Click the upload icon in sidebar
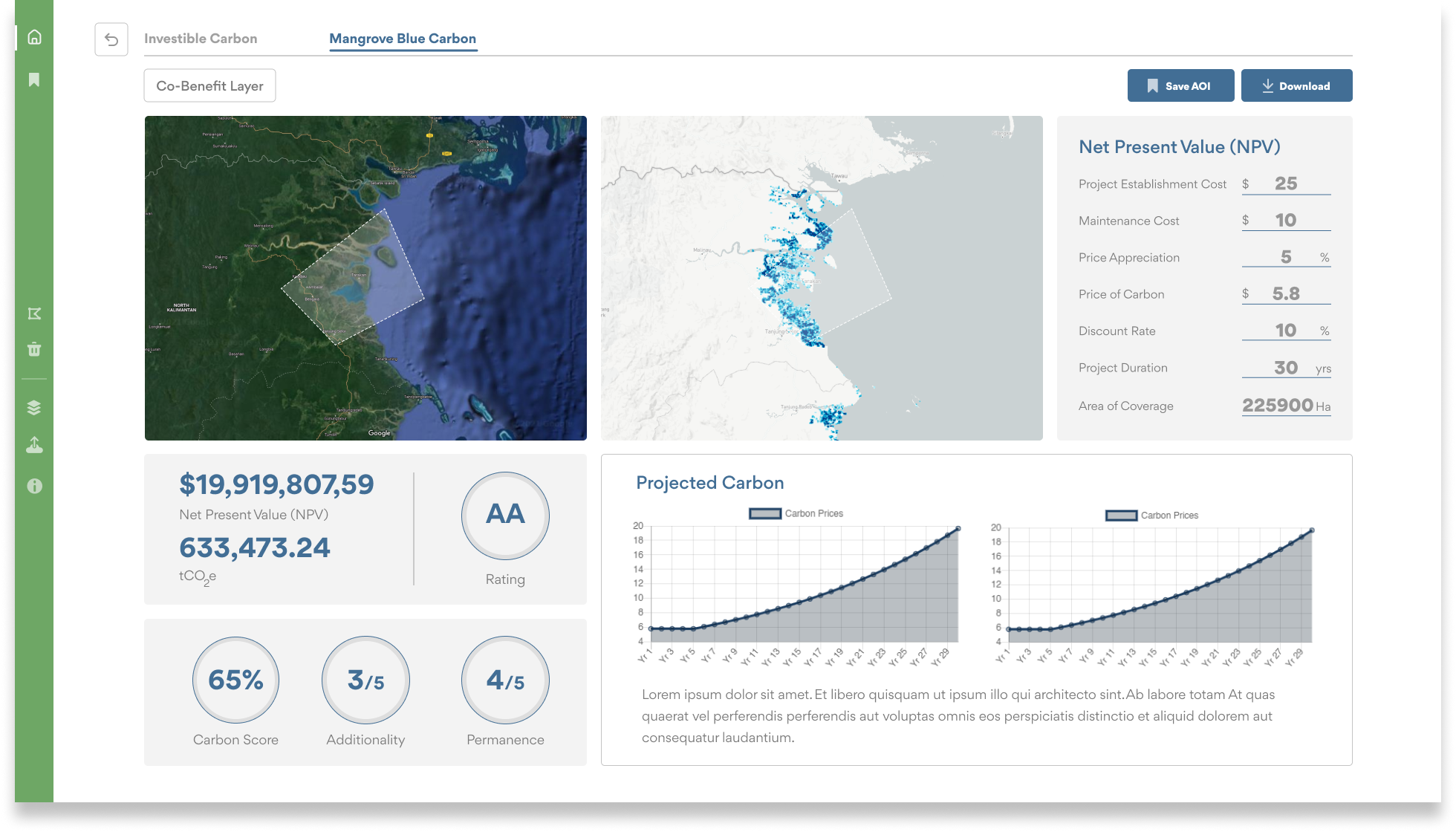Viewport: 1456px width, 832px height. pyautogui.click(x=34, y=445)
